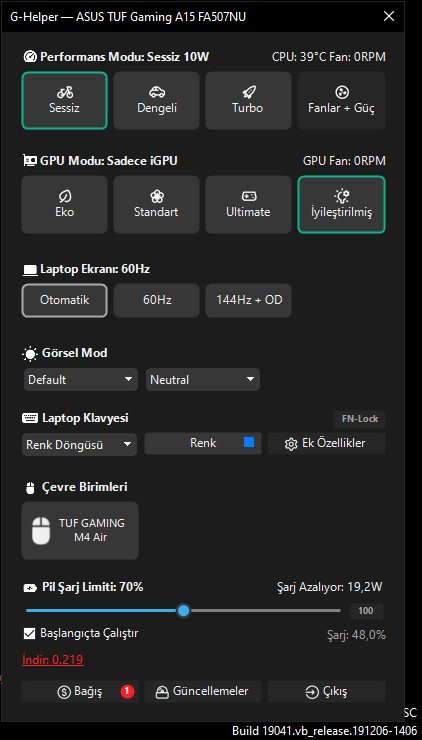This screenshot has width=422, height=740.
Task: Open Fanlar + Güç settings
Action: pyautogui.click(x=341, y=101)
